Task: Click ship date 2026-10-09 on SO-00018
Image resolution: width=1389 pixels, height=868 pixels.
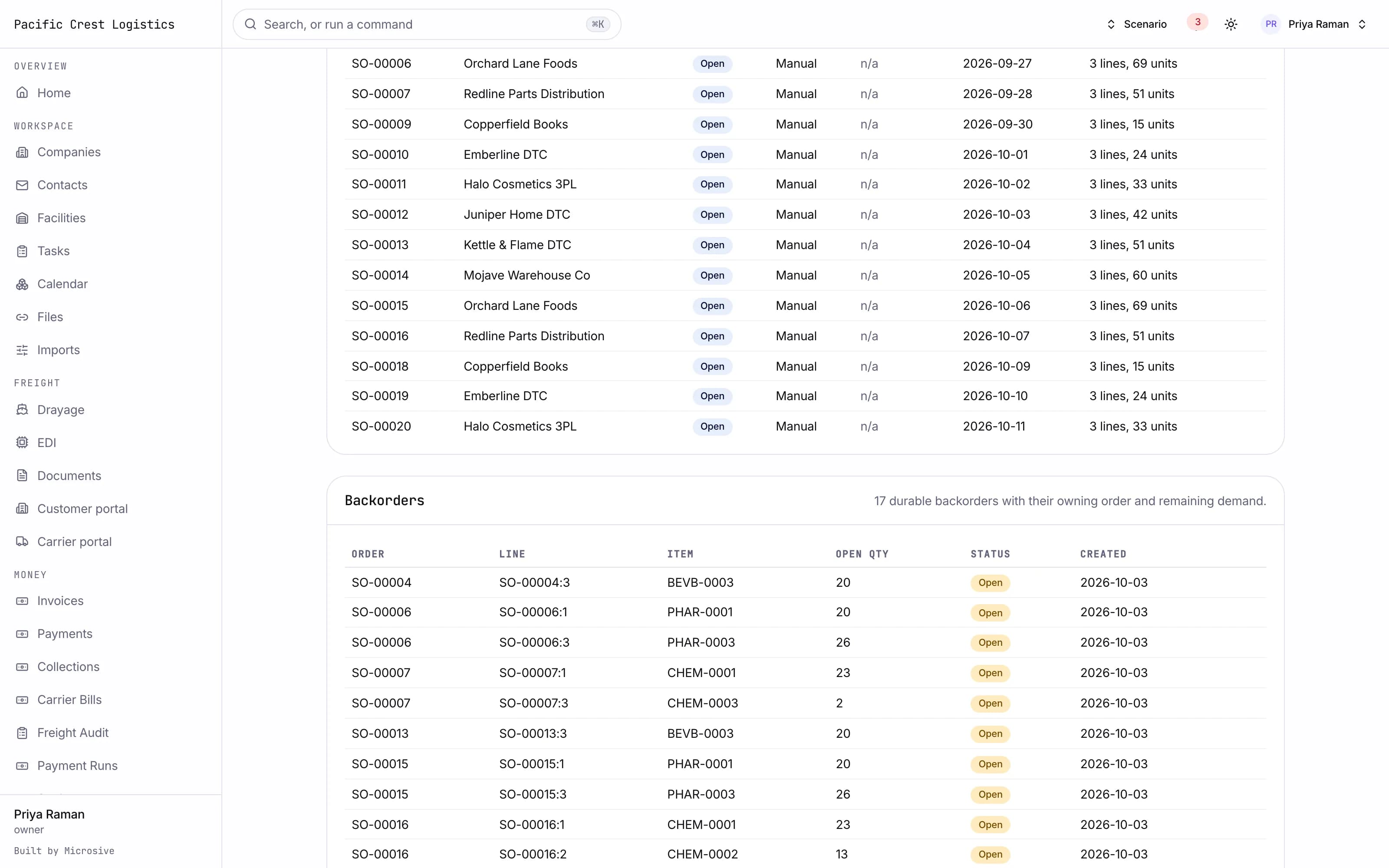Action: (997, 366)
